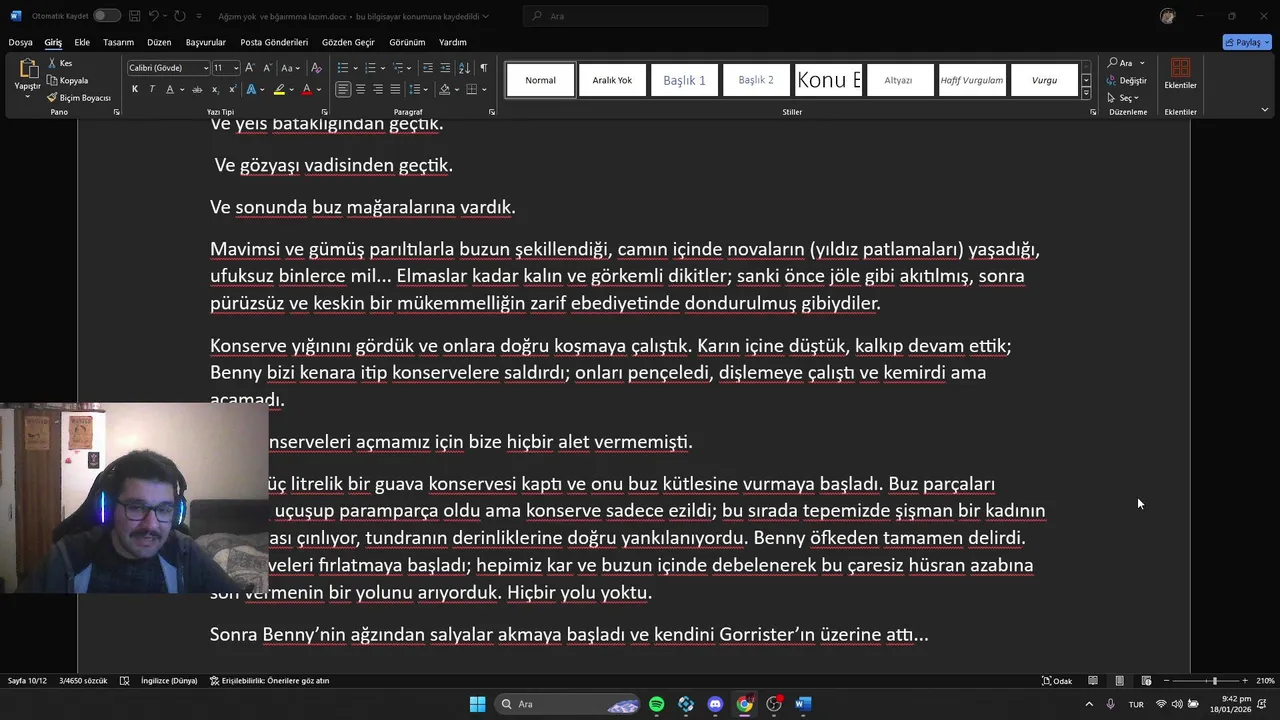Undo the last action
This screenshot has height=720, width=1280.
[x=154, y=16]
